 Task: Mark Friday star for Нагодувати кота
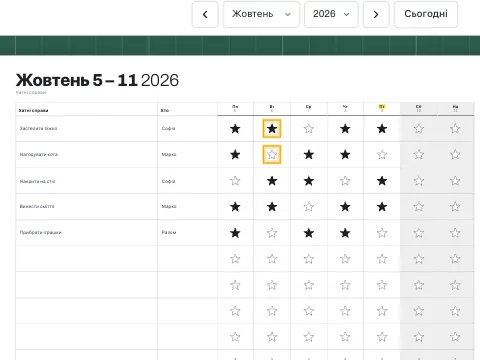tap(382, 155)
